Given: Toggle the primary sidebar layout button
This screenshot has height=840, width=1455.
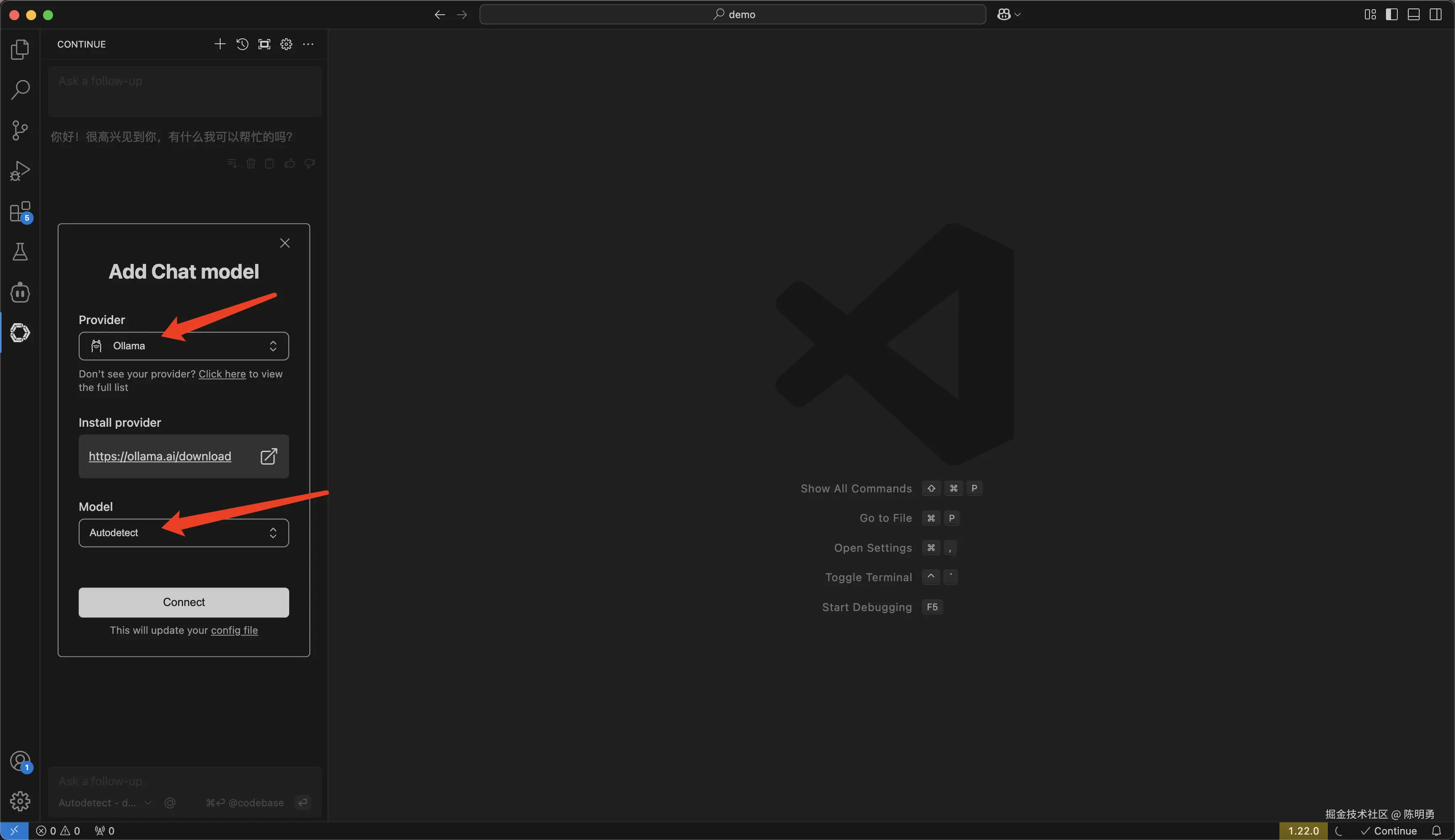Looking at the screenshot, I should [x=1391, y=14].
